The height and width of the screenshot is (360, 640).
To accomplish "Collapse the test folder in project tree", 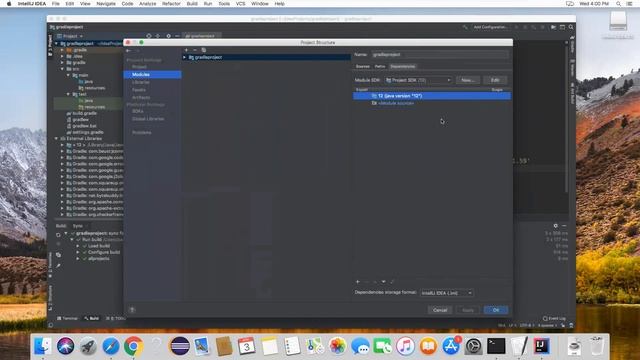I will tap(69, 94).
